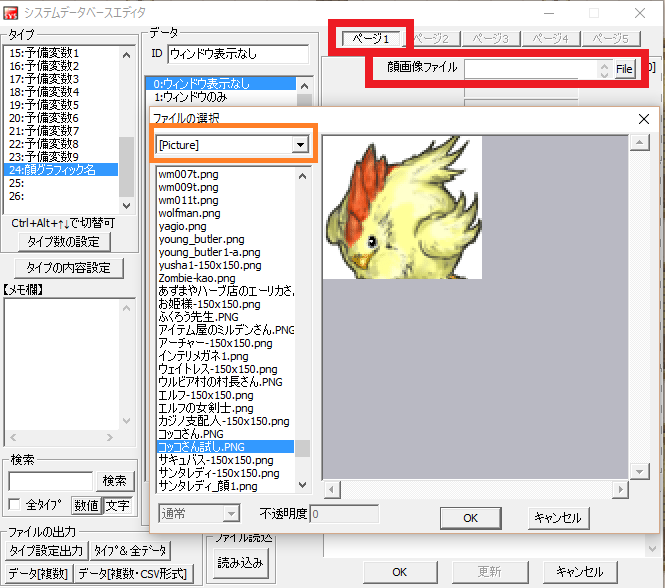Viewport: 665px width, 588px height.
Task: Select type 23:予備変数9
Action: click(61, 157)
